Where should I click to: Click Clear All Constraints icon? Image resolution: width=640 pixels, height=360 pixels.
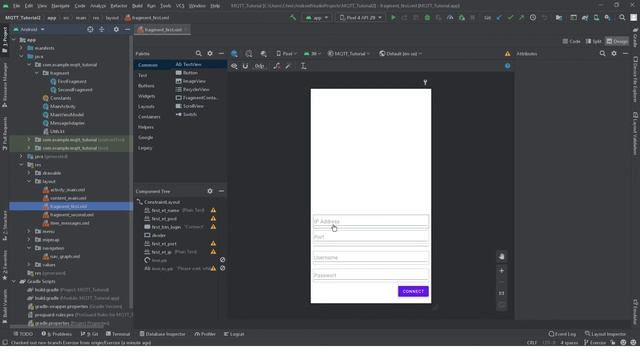pyautogui.click(x=277, y=66)
